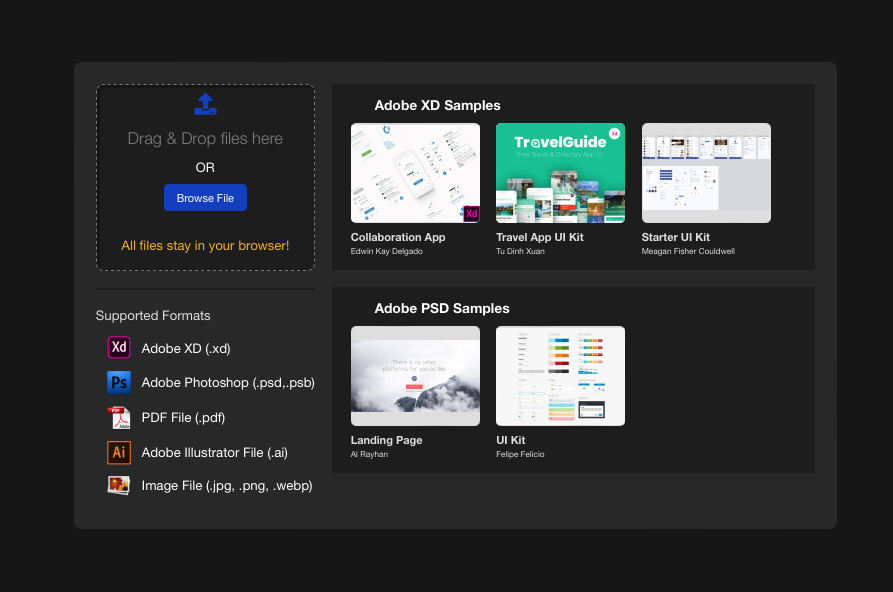This screenshot has width=893, height=592.
Task: Click the Starter UI Kit title
Action: 675,237
